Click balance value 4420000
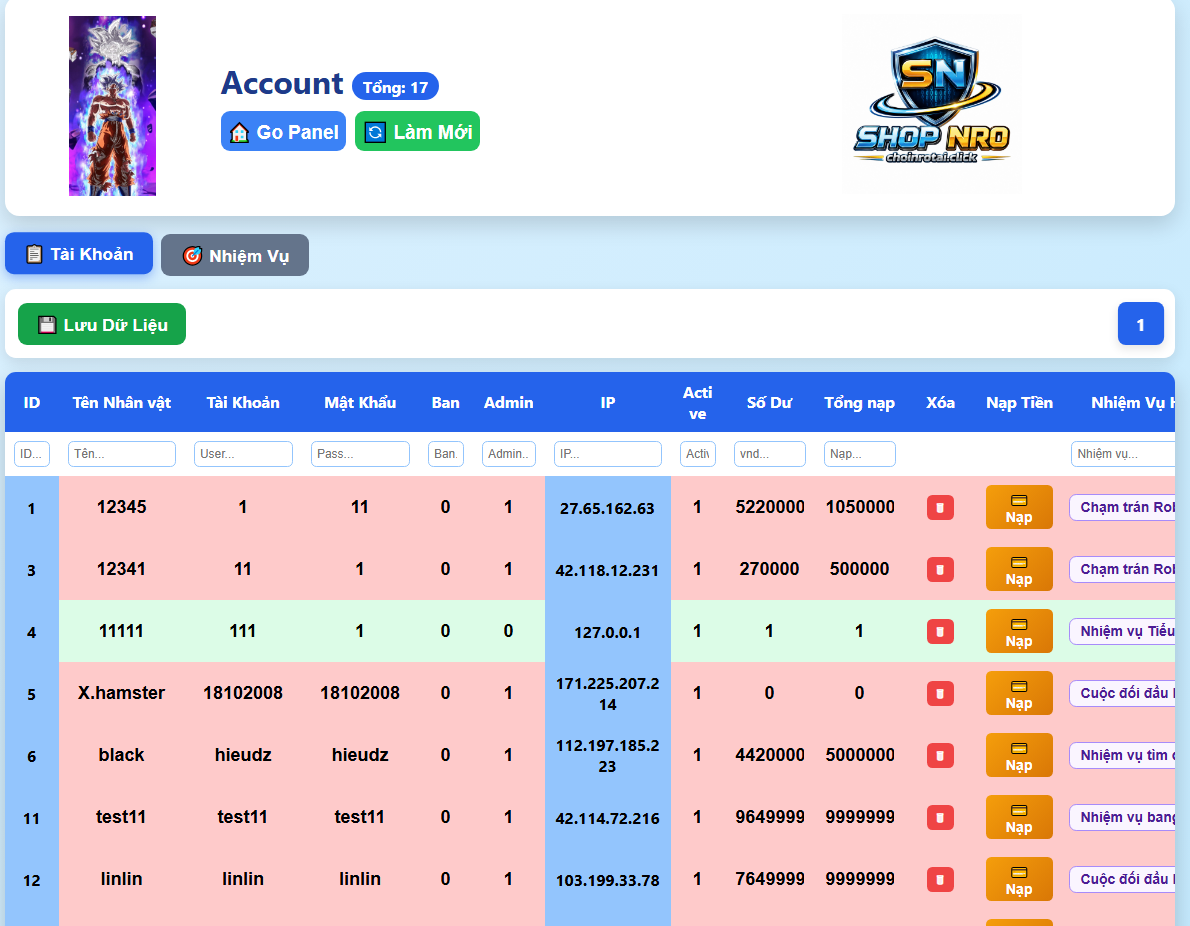The width and height of the screenshot is (1190, 926). 770,755
